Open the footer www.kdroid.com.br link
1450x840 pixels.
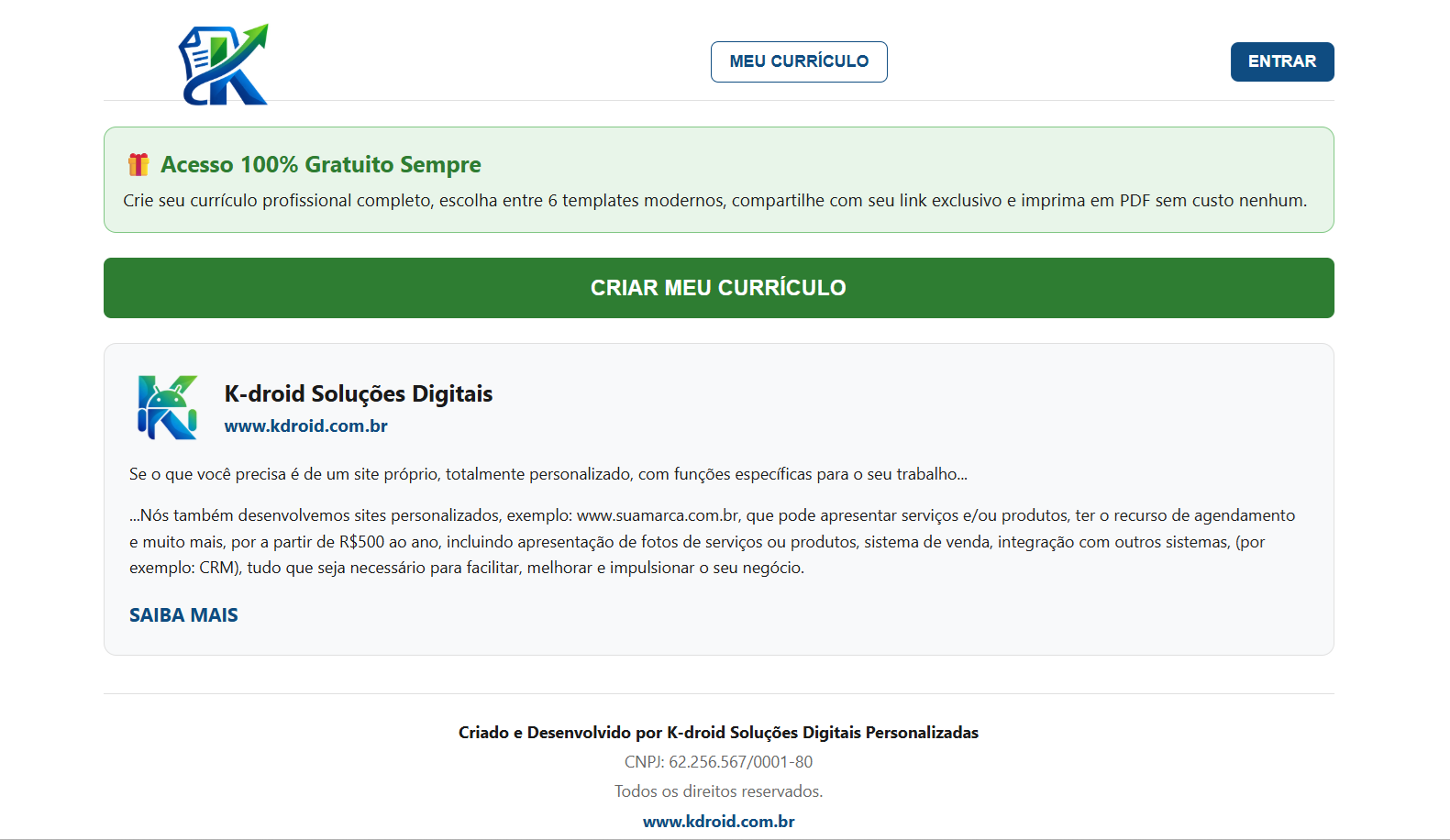coord(719,822)
